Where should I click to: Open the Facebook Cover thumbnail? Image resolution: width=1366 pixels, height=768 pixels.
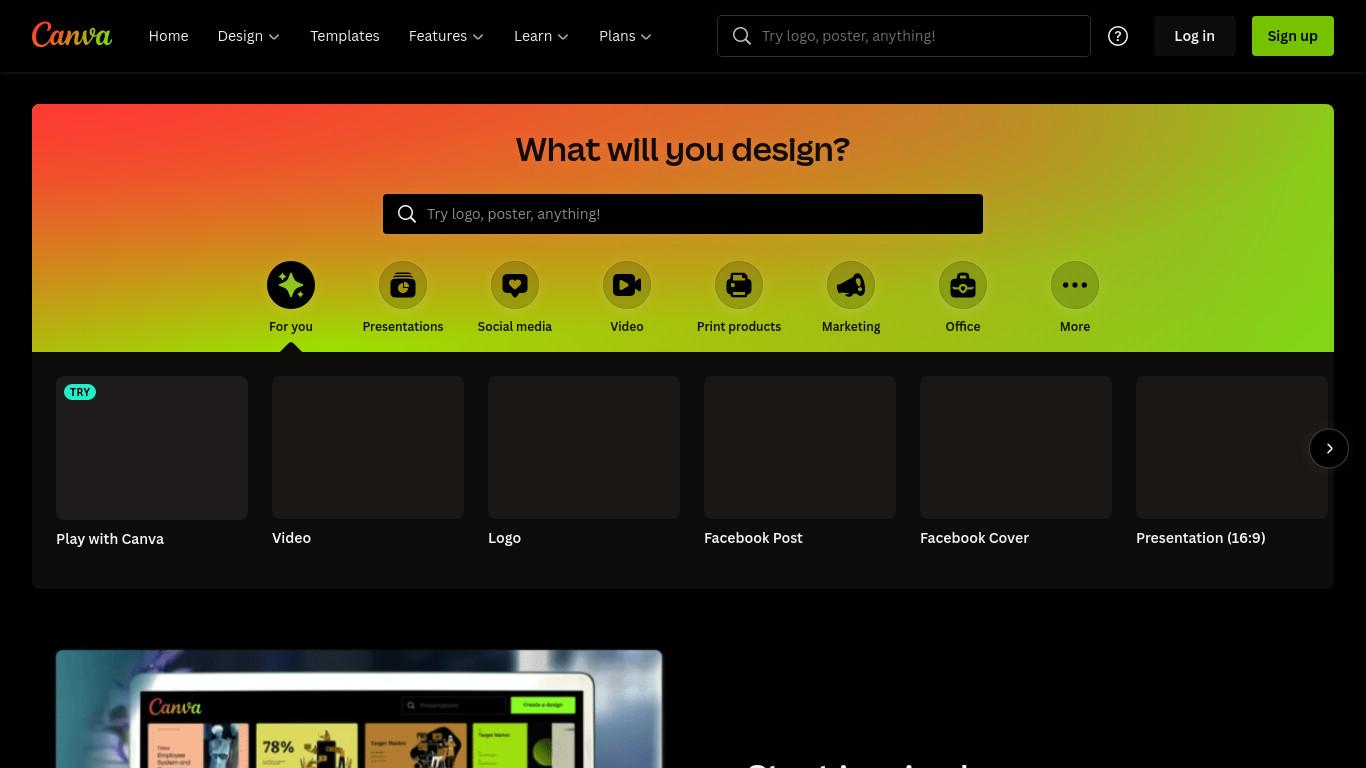pos(1016,447)
